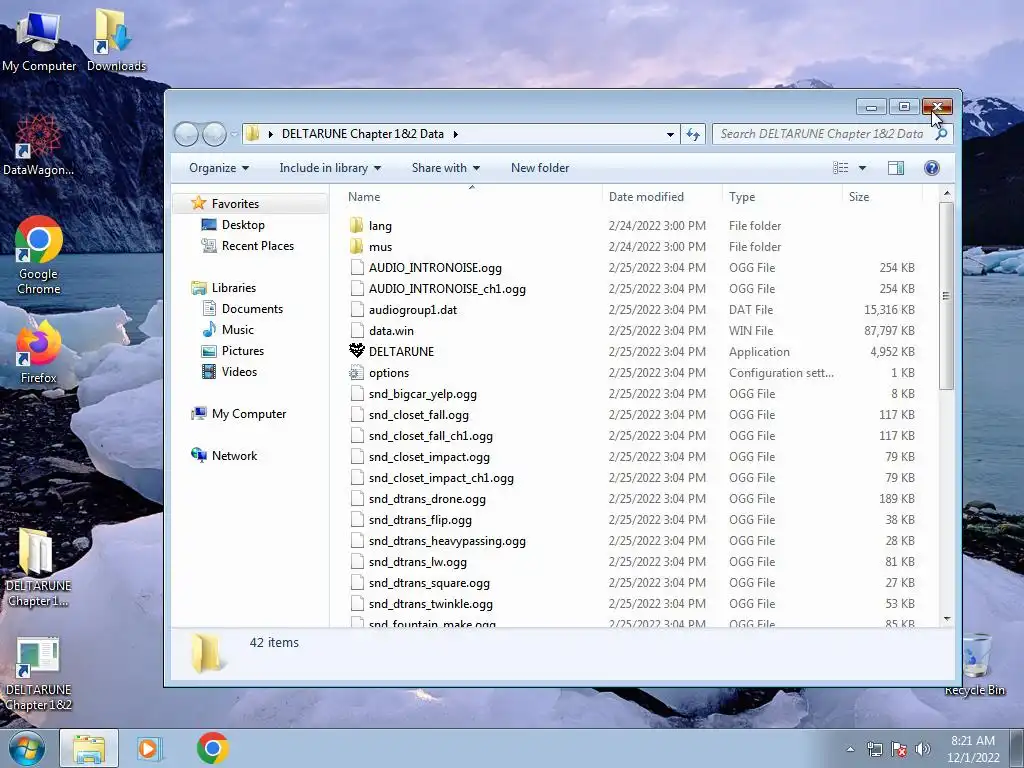Click the Windows Explorer taskbar icon
This screenshot has height=768, width=1024.
(x=89, y=748)
